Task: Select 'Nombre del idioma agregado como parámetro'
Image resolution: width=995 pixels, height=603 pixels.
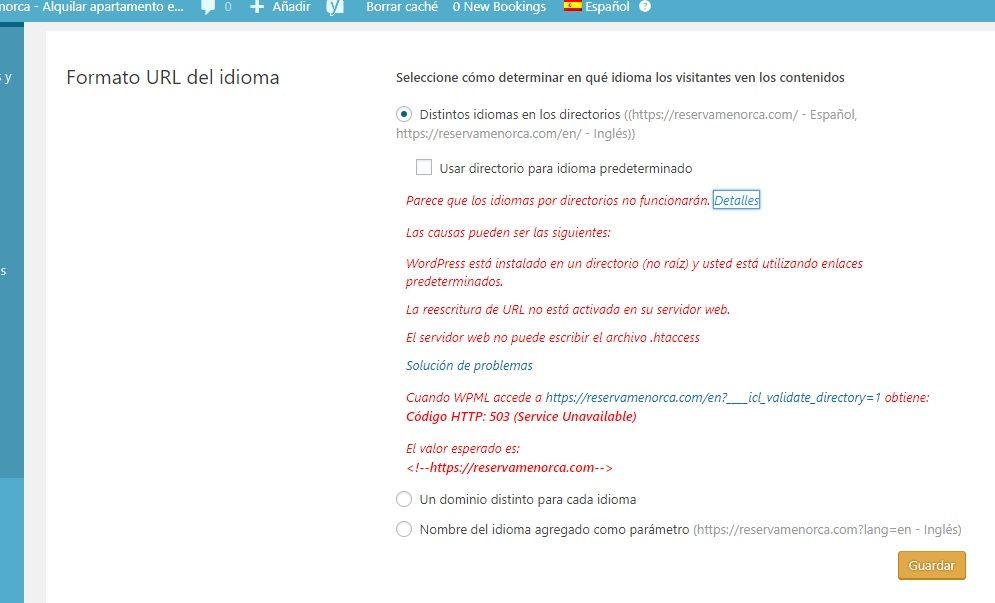Action: click(x=404, y=529)
